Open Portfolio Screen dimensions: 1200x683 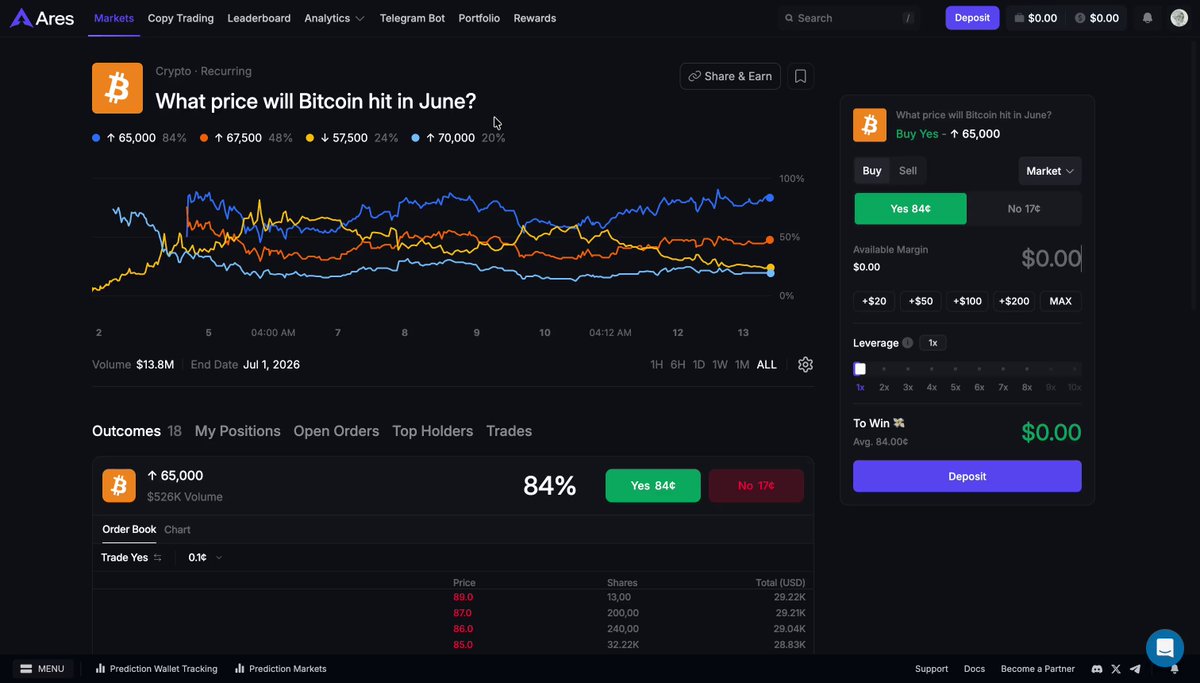pos(479,18)
